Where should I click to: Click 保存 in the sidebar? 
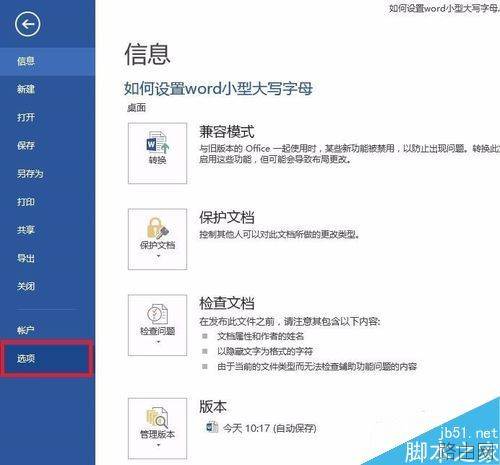47,145
